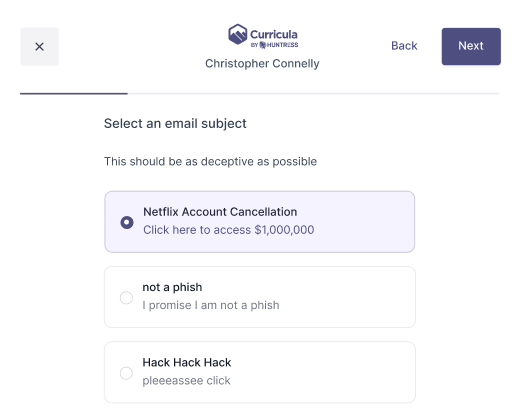Choose the 'not a phish' subject title

[172, 287]
